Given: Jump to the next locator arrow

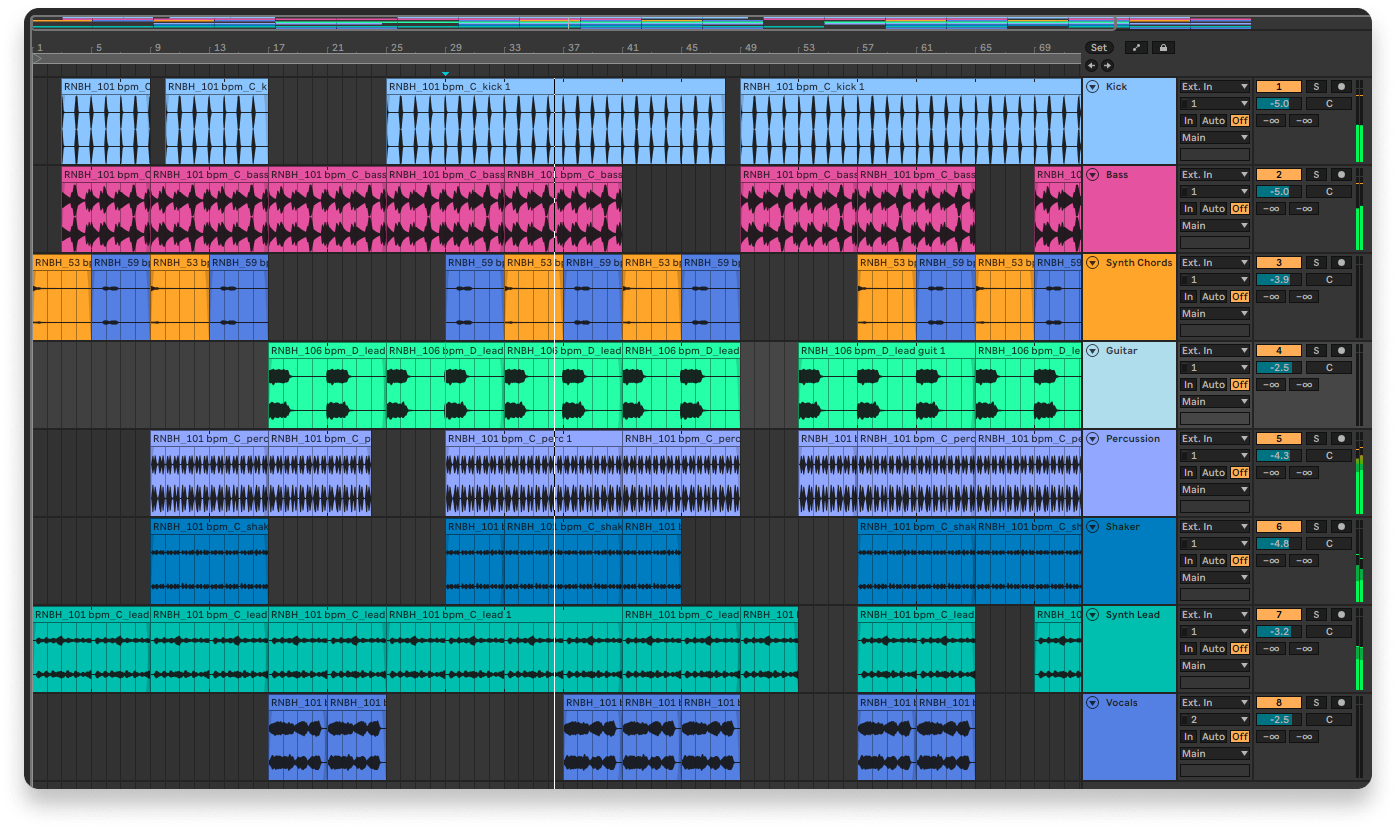Looking at the screenshot, I should [x=1106, y=66].
